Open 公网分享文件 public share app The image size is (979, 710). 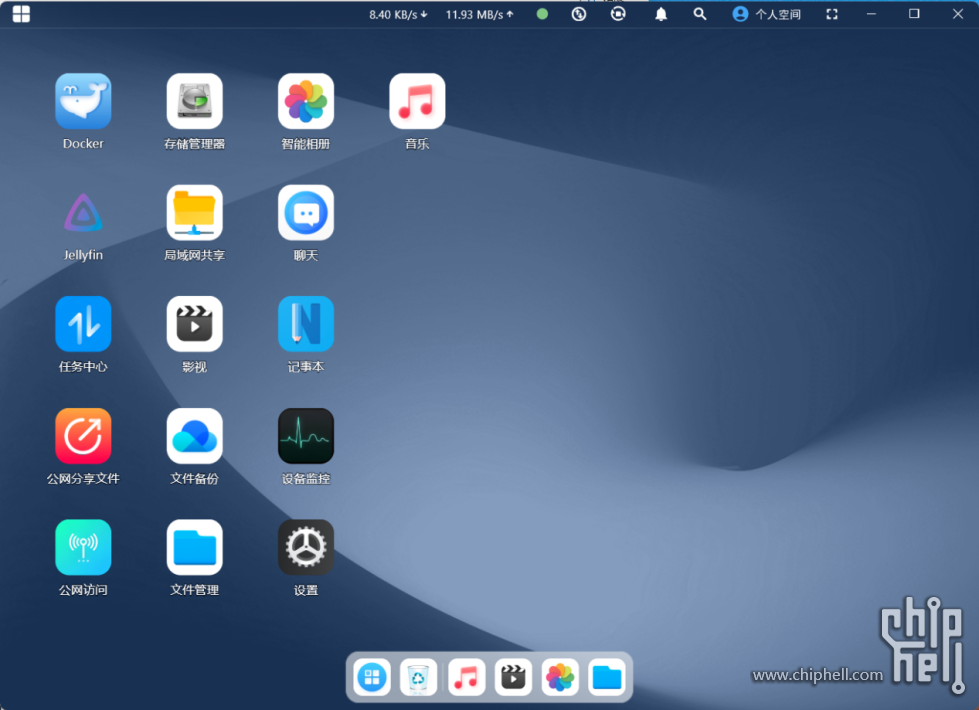click(x=83, y=436)
